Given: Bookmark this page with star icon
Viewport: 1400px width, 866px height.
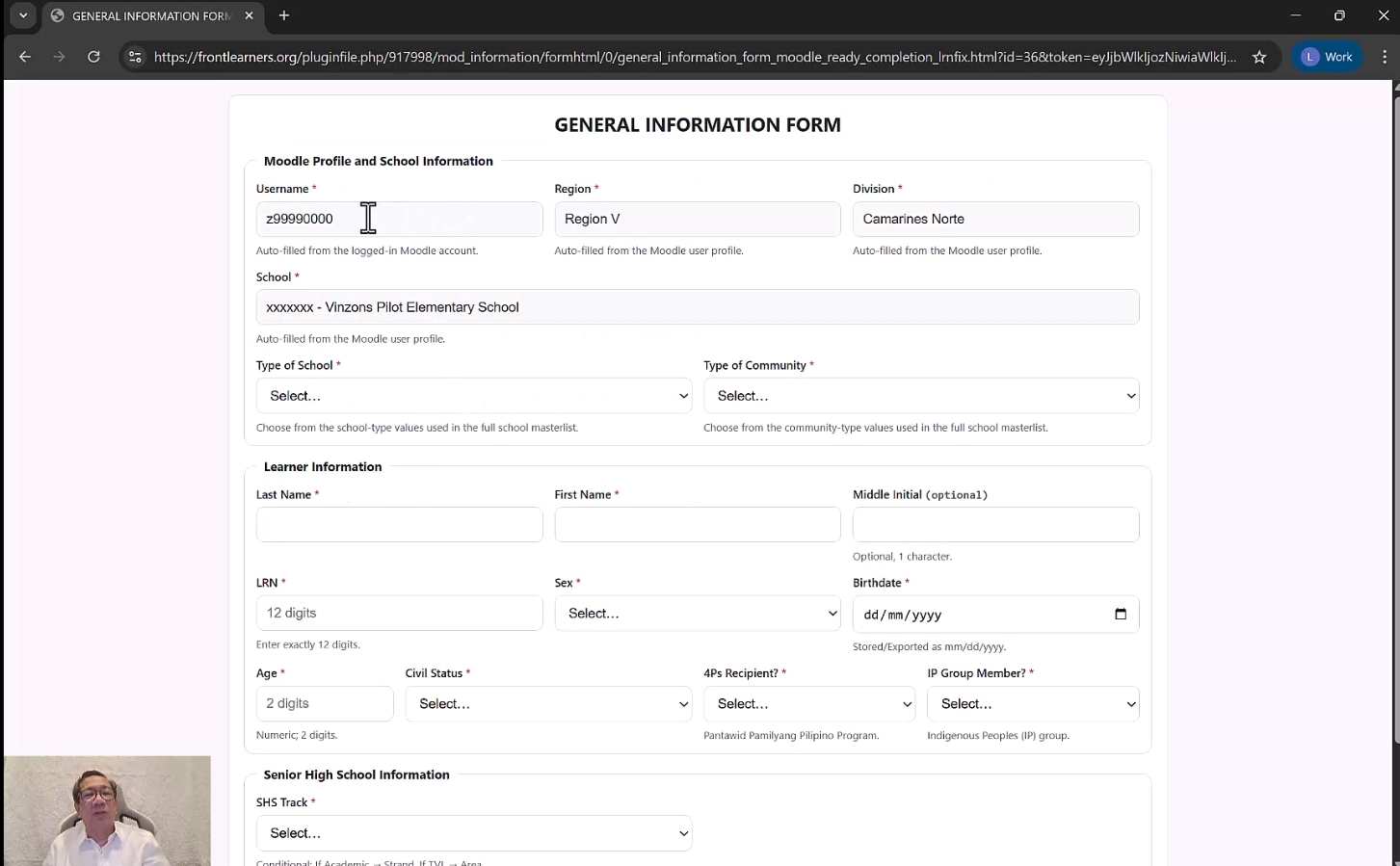Looking at the screenshot, I should (1259, 57).
